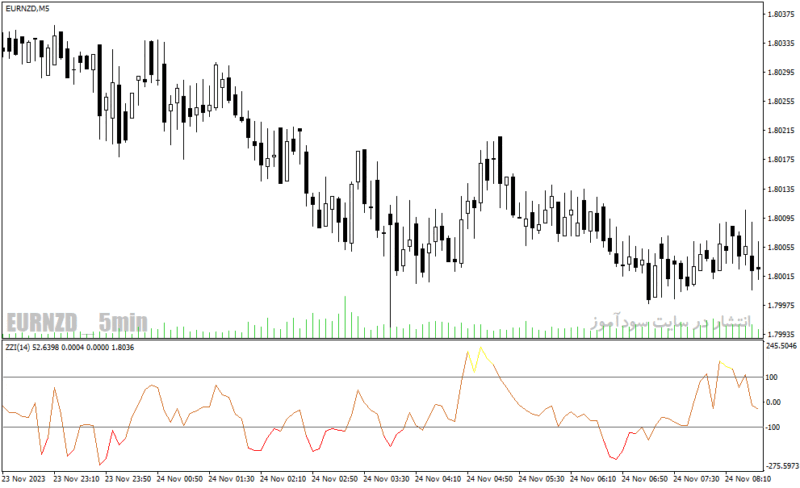Click the 1.80175 price level label
The height and width of the screenshot is (488, 800).
pyautogui.click(x=781, y=160)
